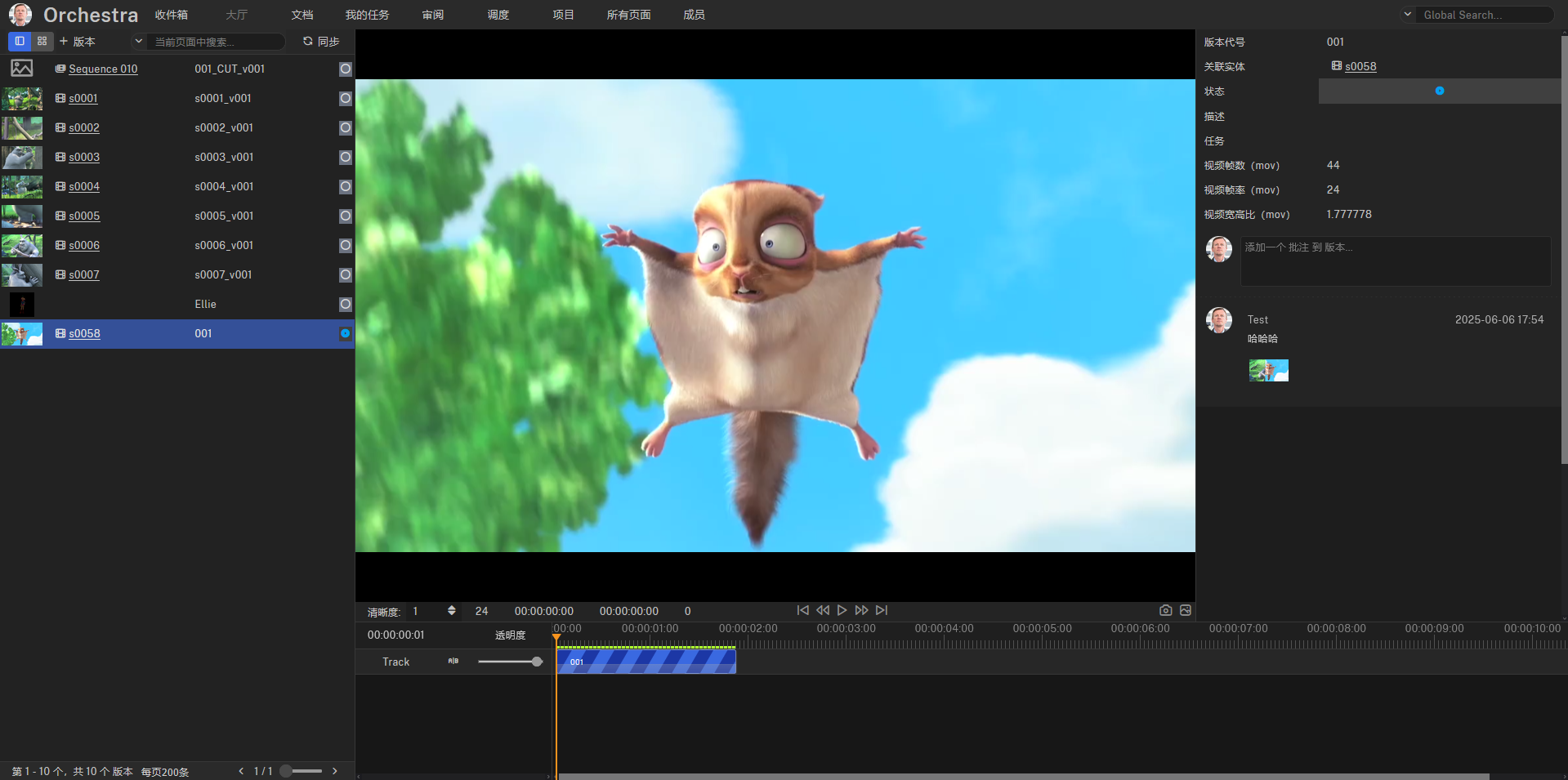Viewport: 1568px width, 780px height.
Task: Click the 同步 sync button
Action: tap(321, 41)
